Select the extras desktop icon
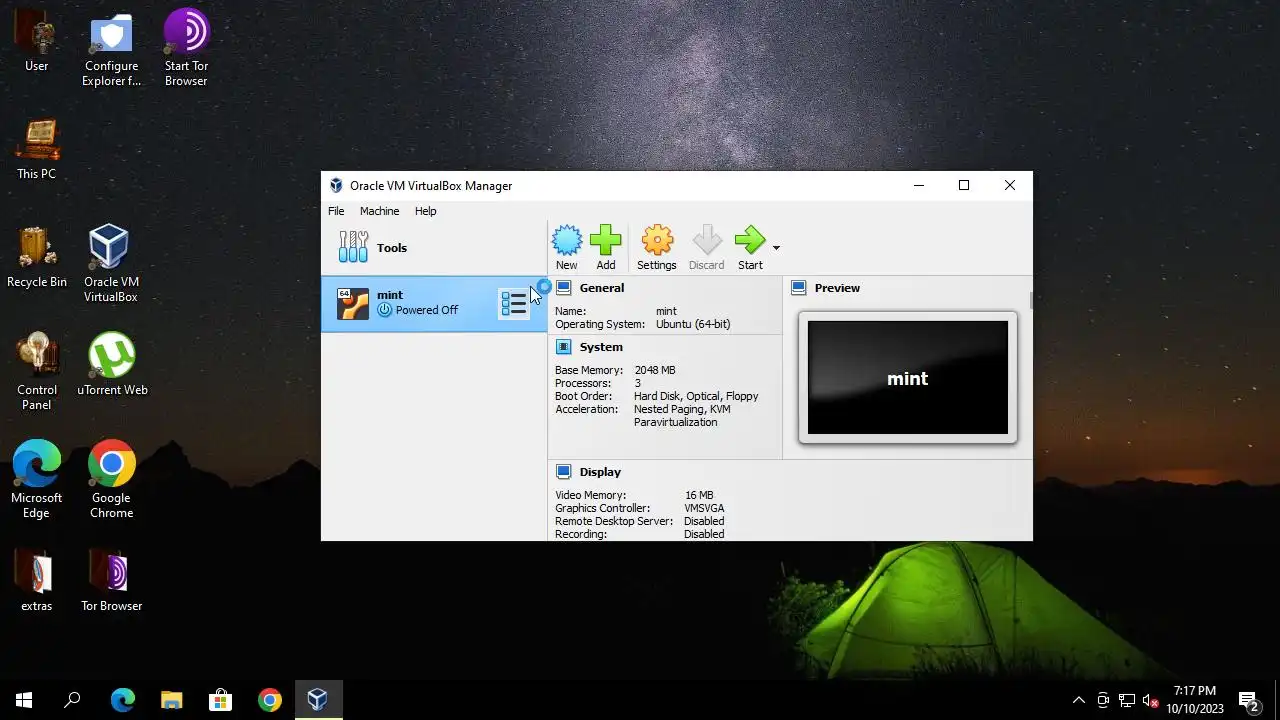Image resolution: width=1280 pixels, height=720 pixels. pyautogui.click(x=37, y=581)
